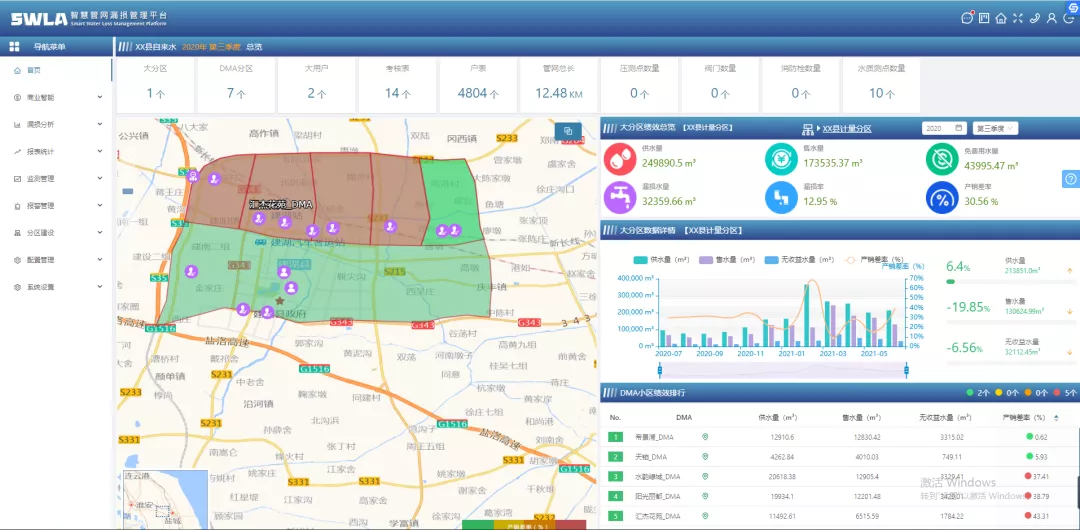Open 报表统计 sidebar menu item
Image resolution: width=1080 pixels, height=530 pixels.
pos(55,152)
